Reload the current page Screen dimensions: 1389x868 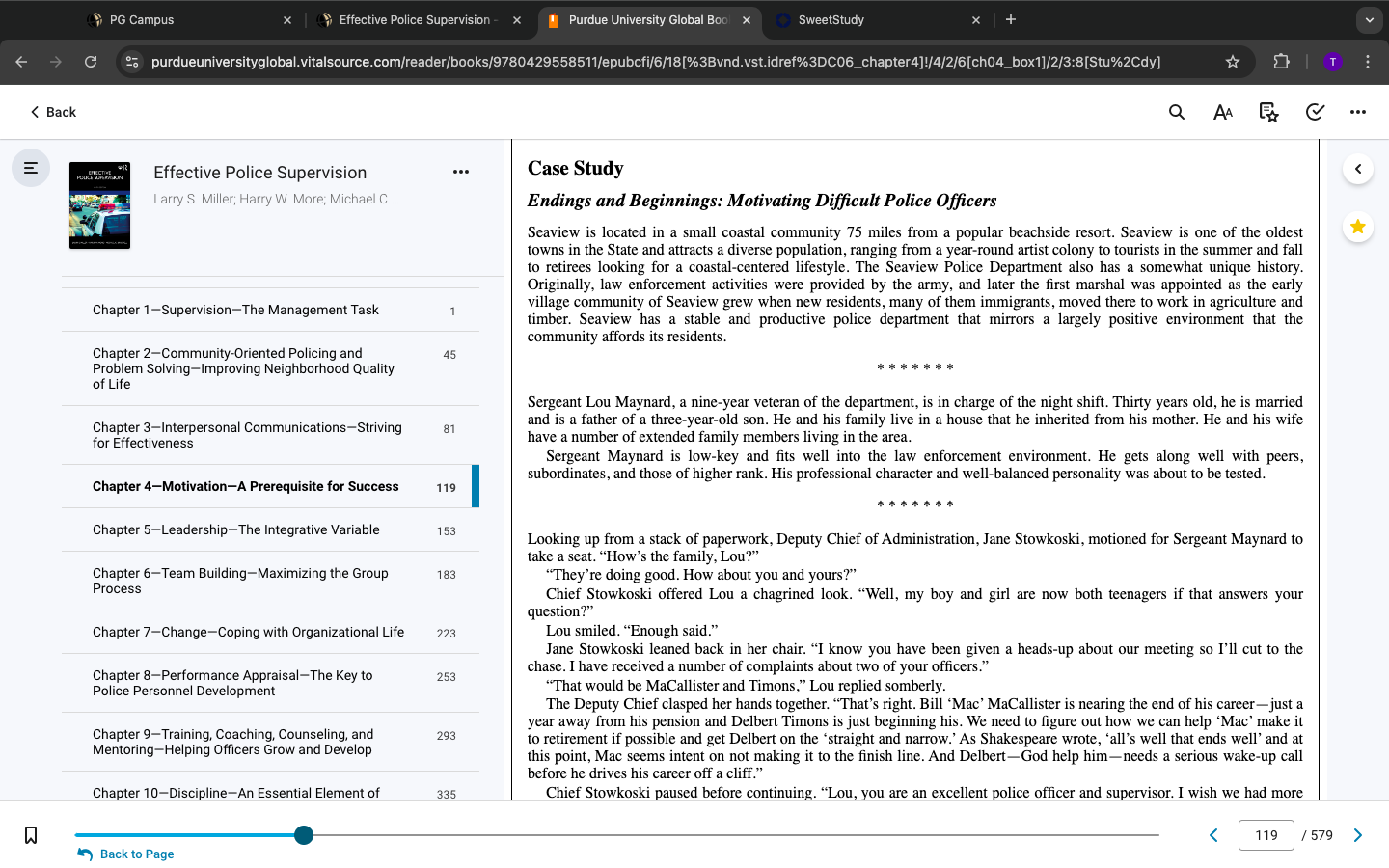click(91, 62)
